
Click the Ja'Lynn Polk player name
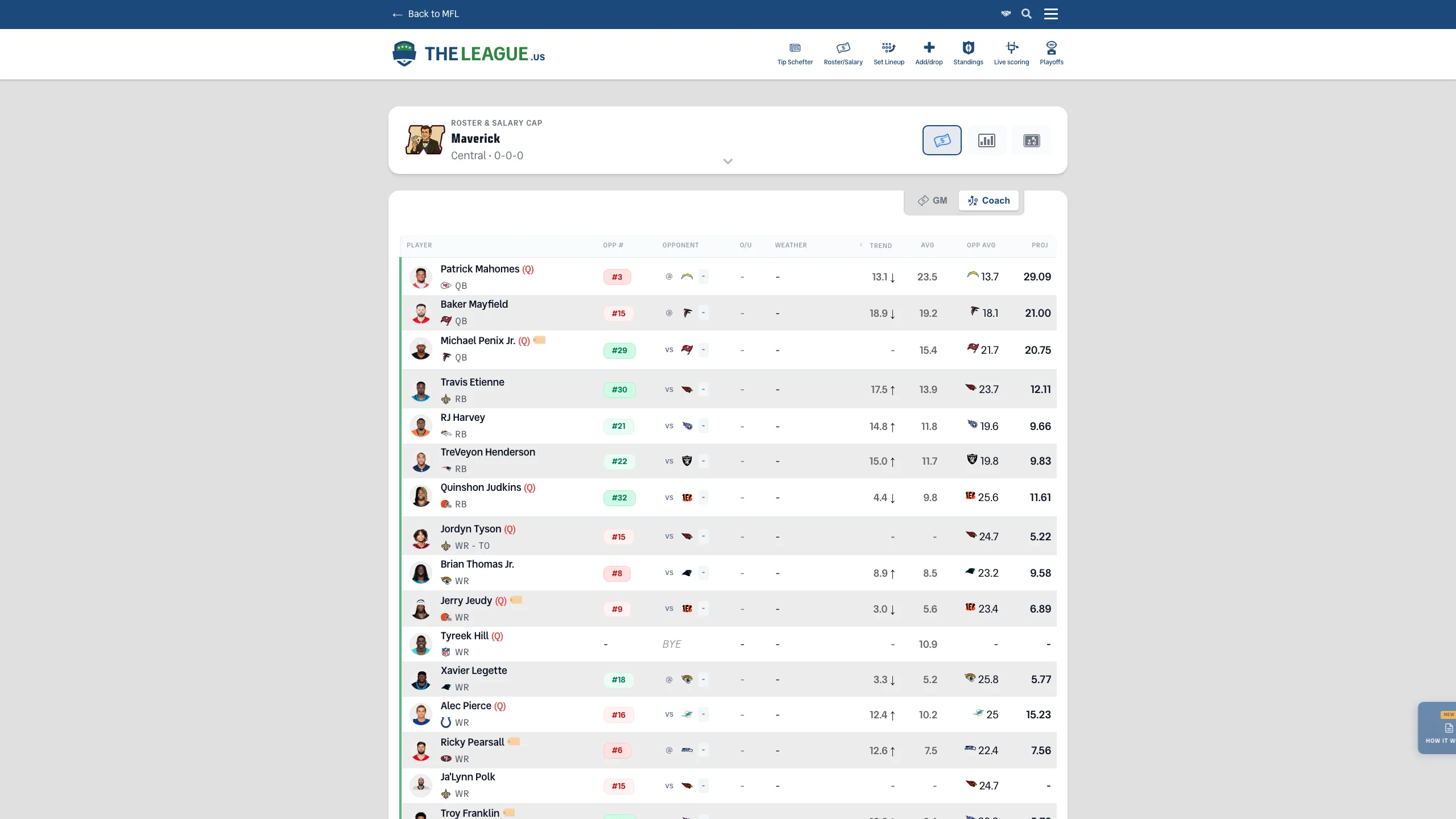468,777
